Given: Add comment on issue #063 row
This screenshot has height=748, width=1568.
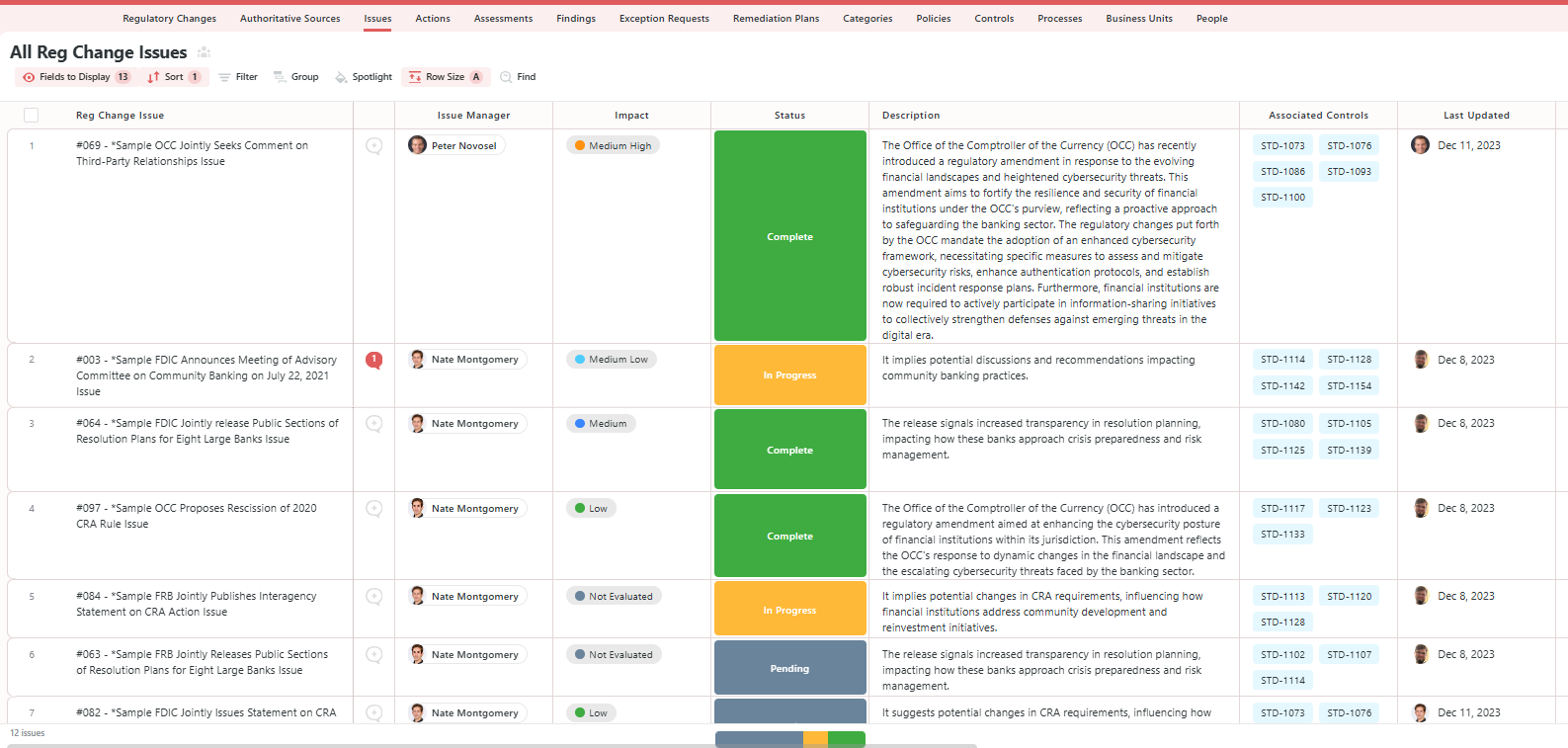Looking at the screenshot, I should coord(374,654).
